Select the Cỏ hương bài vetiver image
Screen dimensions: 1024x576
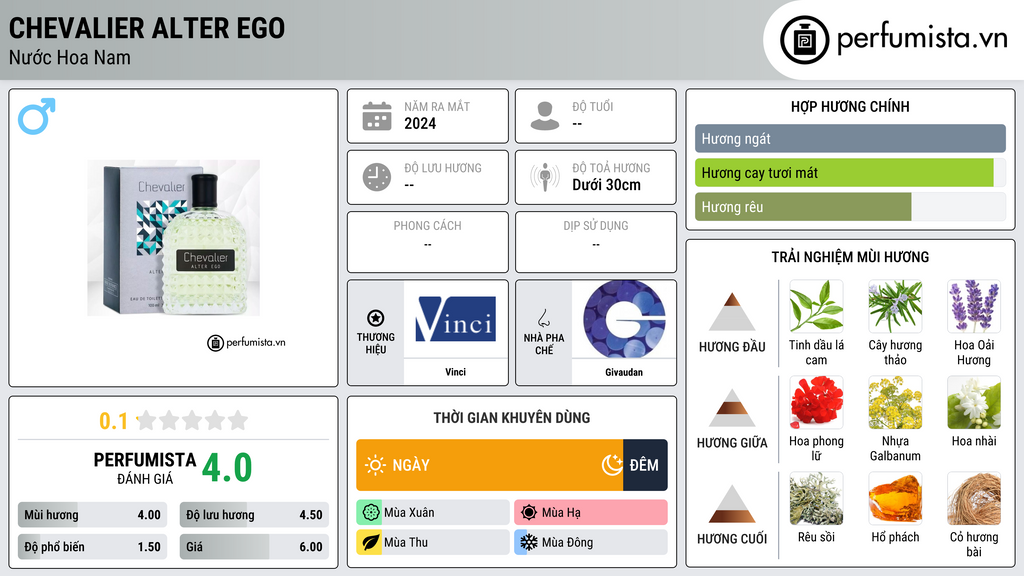pyautogui.click(x=974, y=498)
